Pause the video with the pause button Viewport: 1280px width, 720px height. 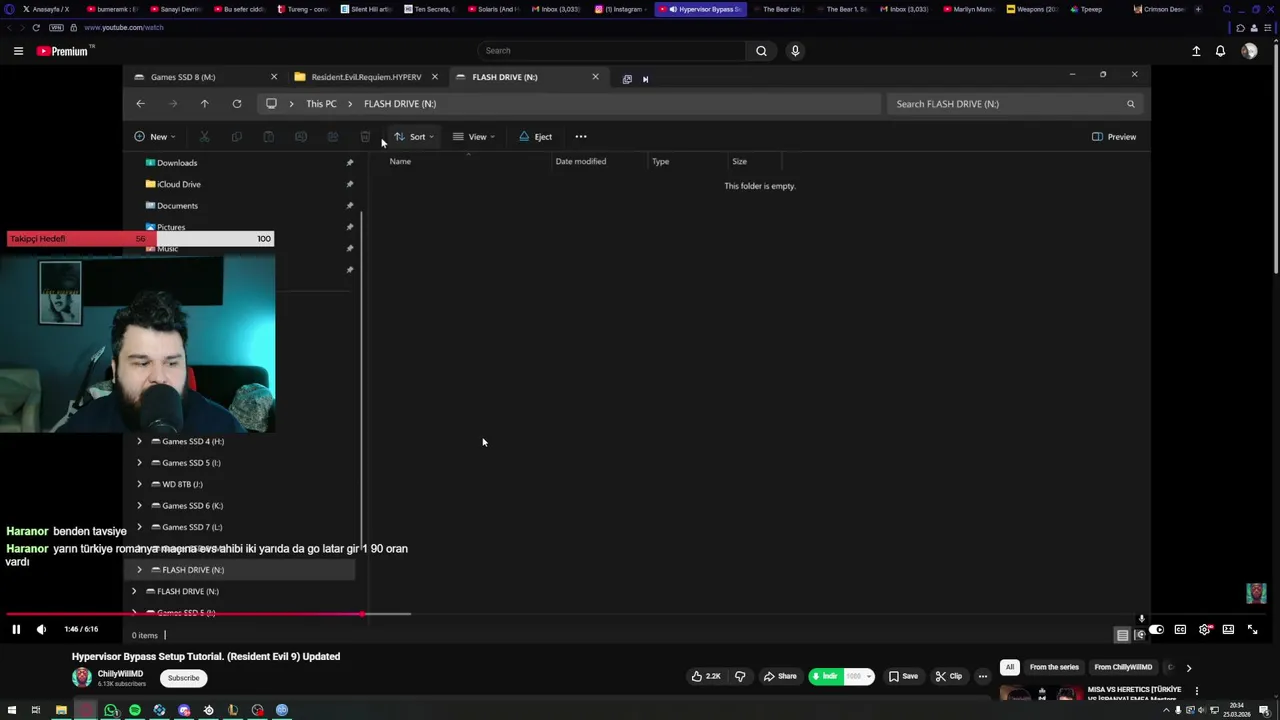click(16, 630)
